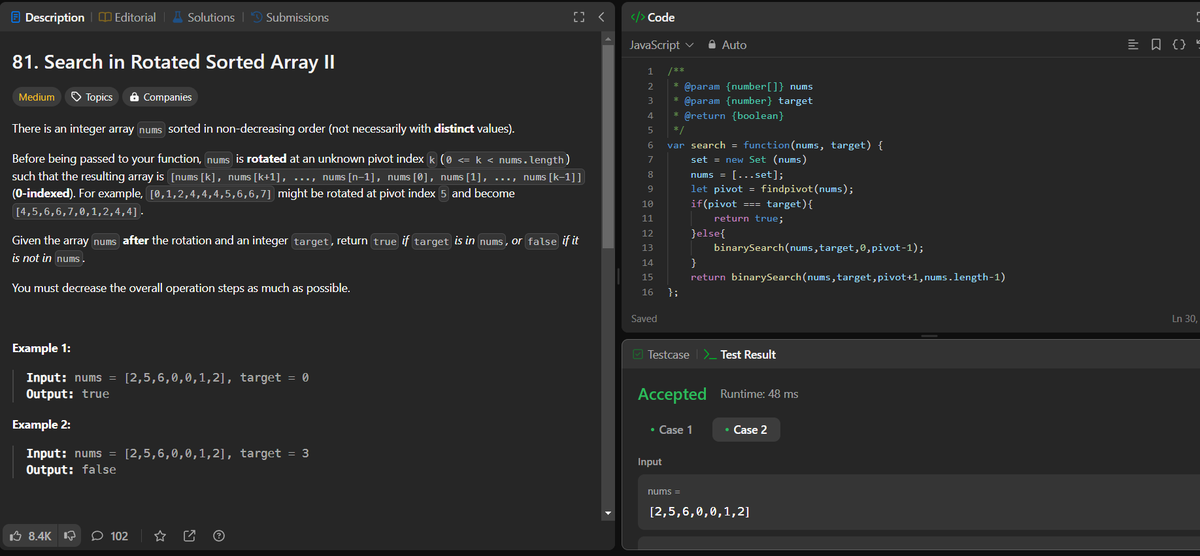This screenshot has height=556, width=1200.
Task: Click the lock icon on Companies button
Action: point(134,97)
